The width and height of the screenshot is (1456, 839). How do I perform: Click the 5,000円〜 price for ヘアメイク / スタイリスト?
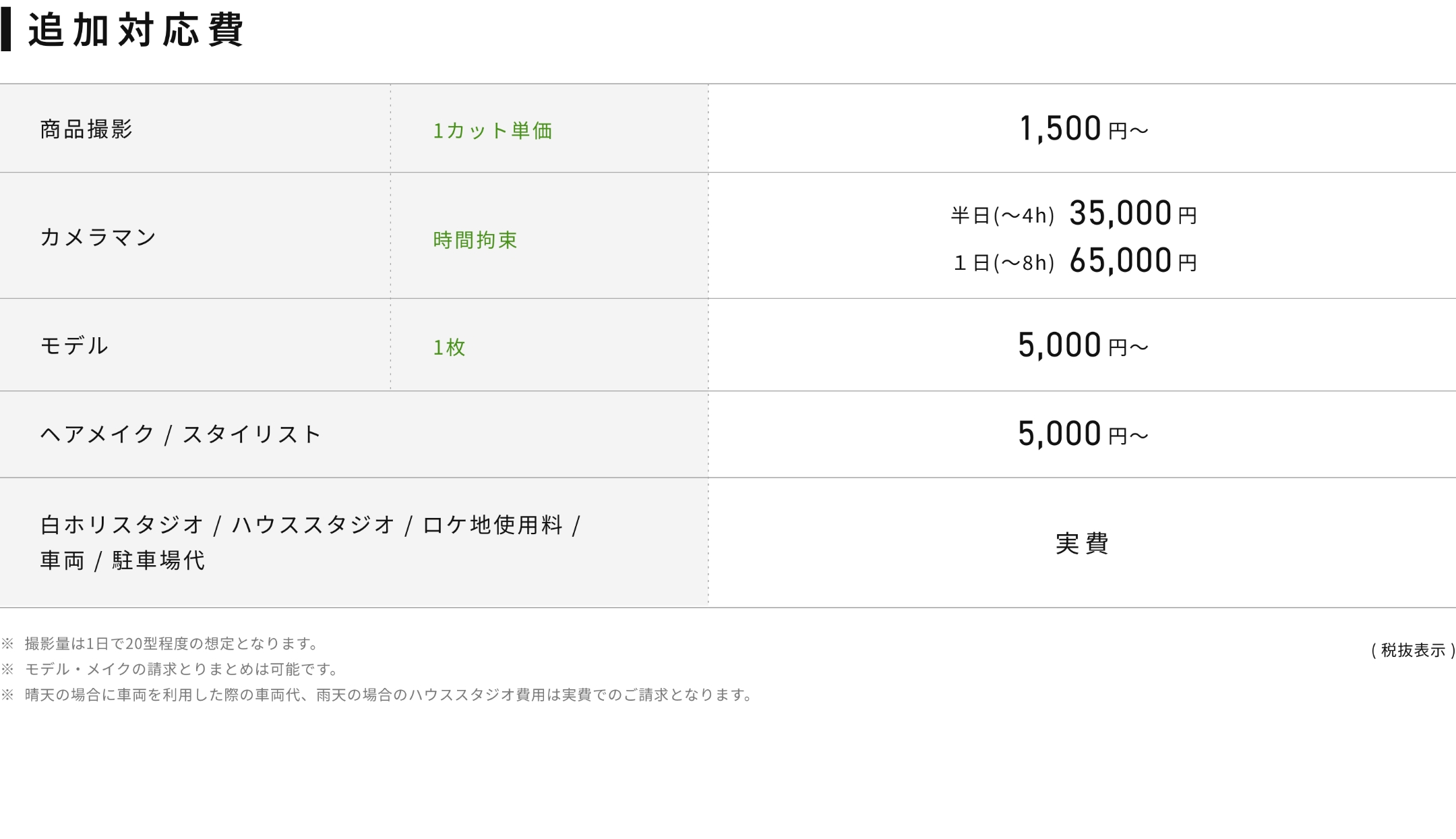(1083, 434)
